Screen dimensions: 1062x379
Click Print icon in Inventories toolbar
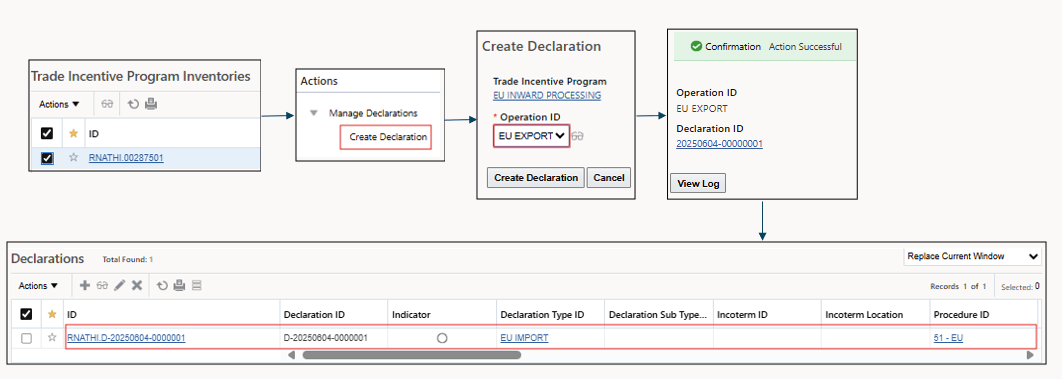pos(151,104)
